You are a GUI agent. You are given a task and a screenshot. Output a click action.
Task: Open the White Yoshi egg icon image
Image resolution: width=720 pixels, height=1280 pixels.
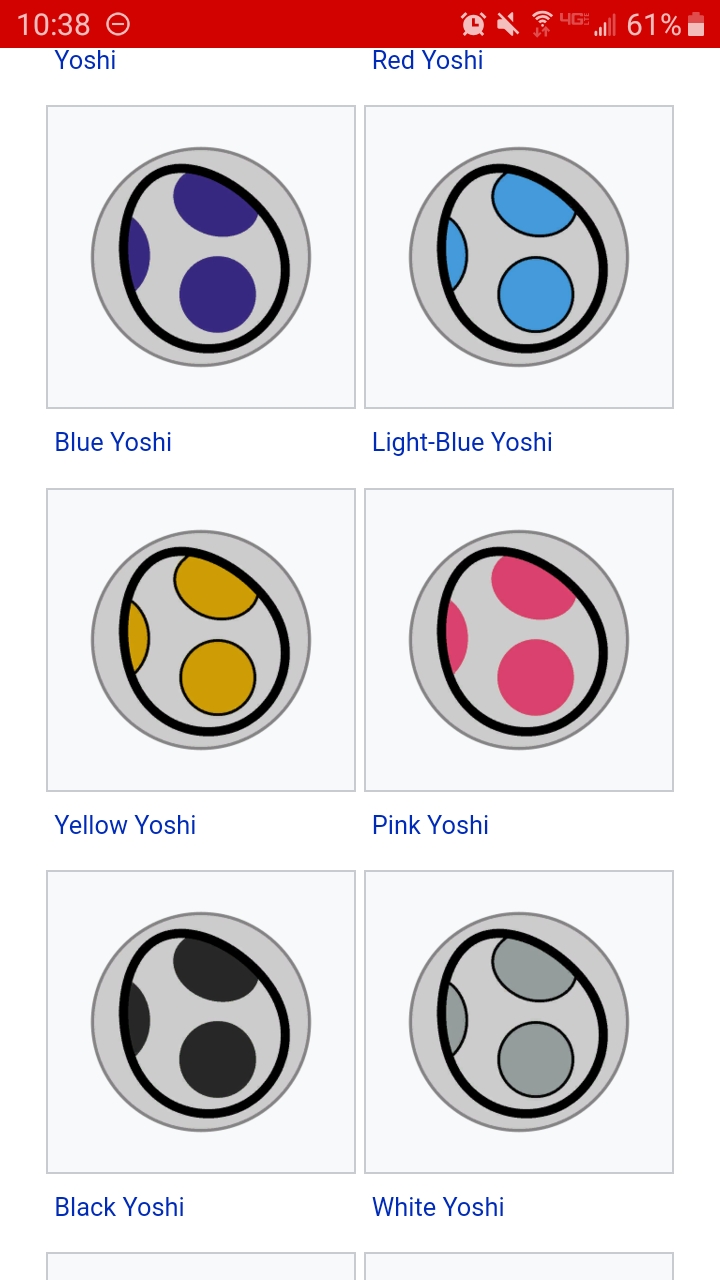pyautogui.click(x=519, y=1022)
